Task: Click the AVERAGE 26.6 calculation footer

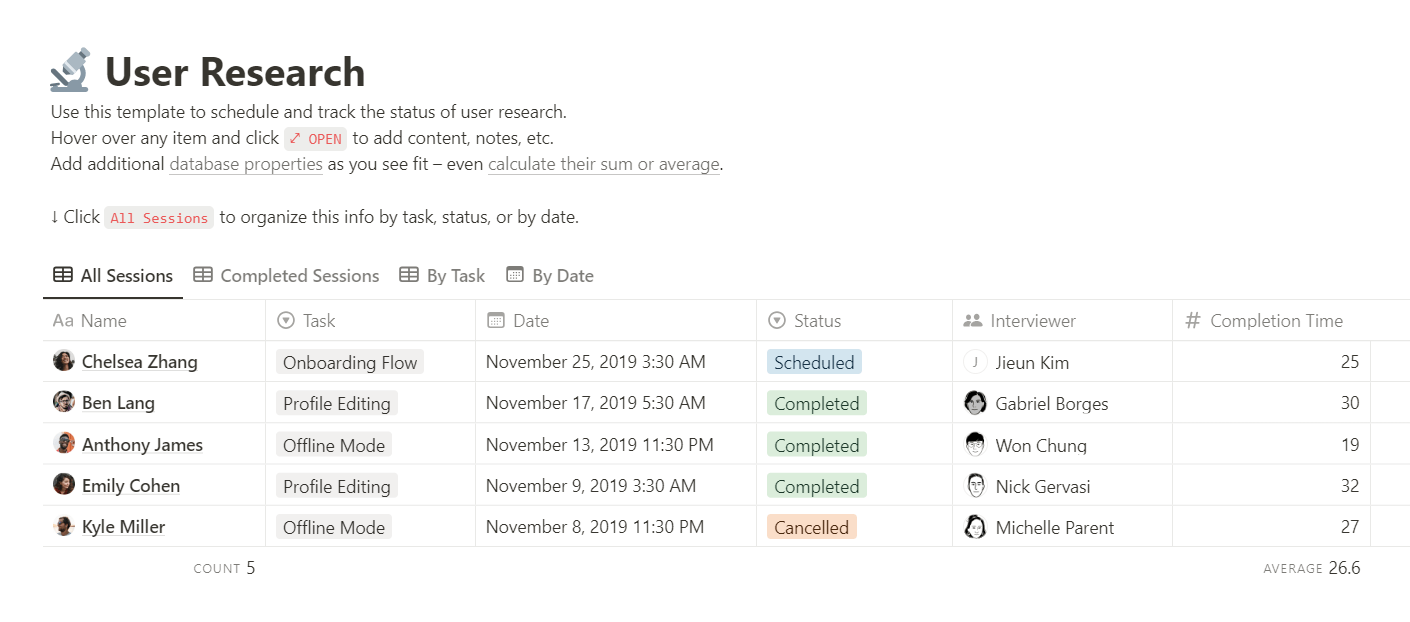Action: coord(1311,568)
